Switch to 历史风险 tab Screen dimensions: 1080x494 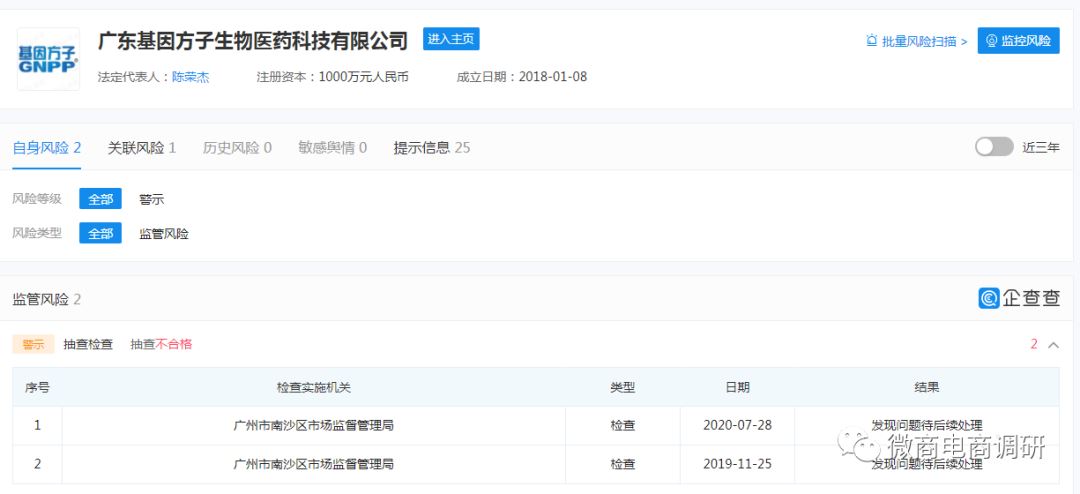(x=237, y=147)
